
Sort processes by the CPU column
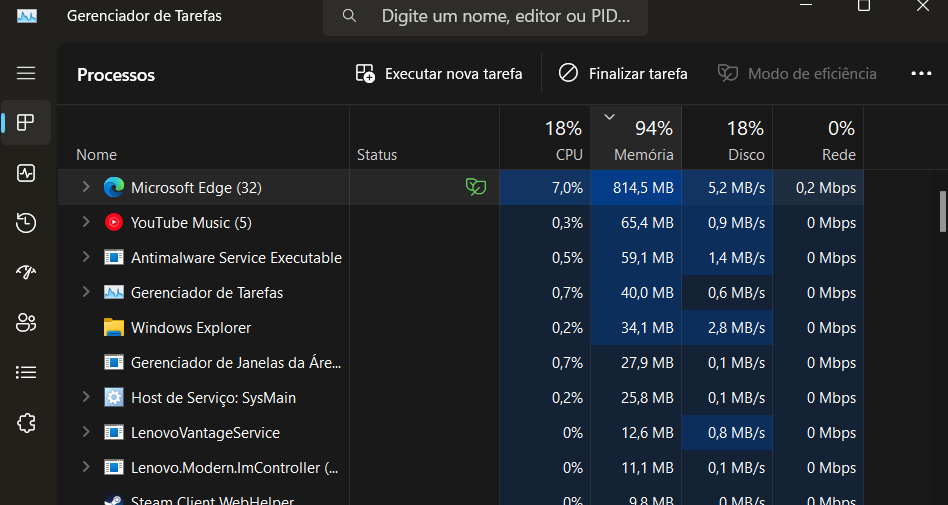pos(545,138)
